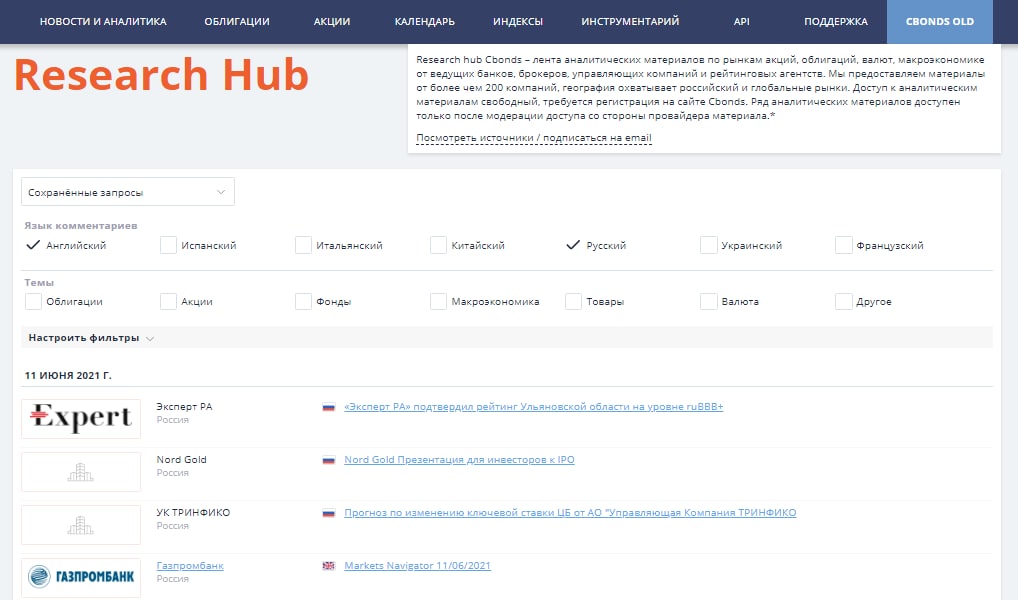This screenshot has width=1018, height=600.
Task: Open the Газпромбанк provider link
Action: pos(190,566)
